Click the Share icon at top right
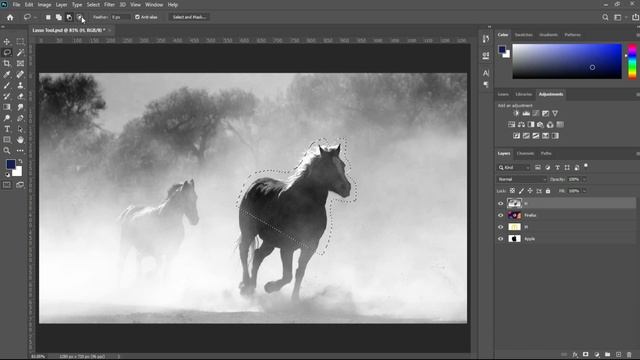640x360 pixels. pos(635,17)
